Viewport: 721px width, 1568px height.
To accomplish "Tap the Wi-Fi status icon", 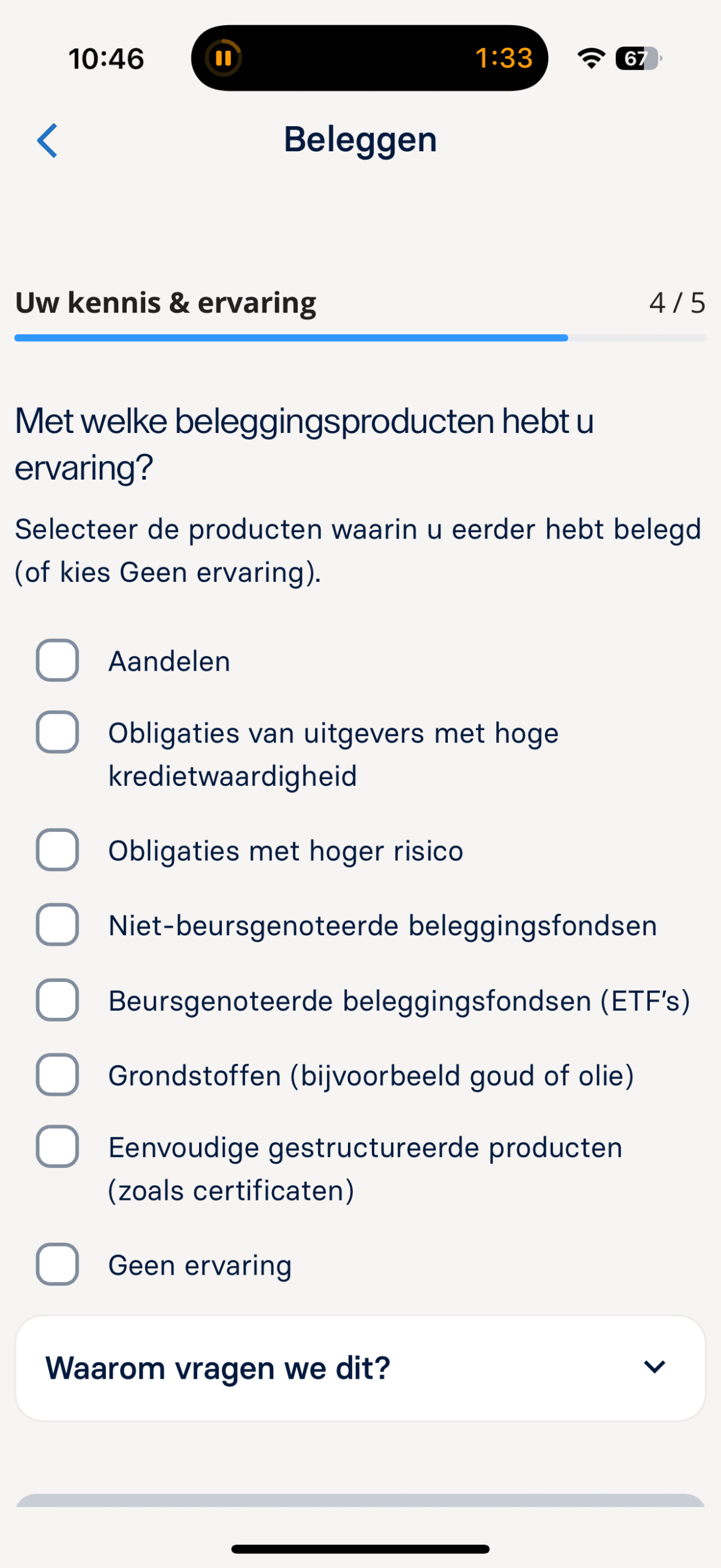I will pos(591,58).
